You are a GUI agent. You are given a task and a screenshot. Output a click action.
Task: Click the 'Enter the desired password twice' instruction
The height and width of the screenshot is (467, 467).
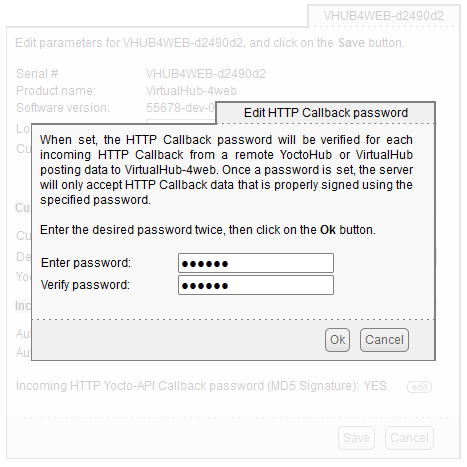pyautogui.click(x=208, y=230)
